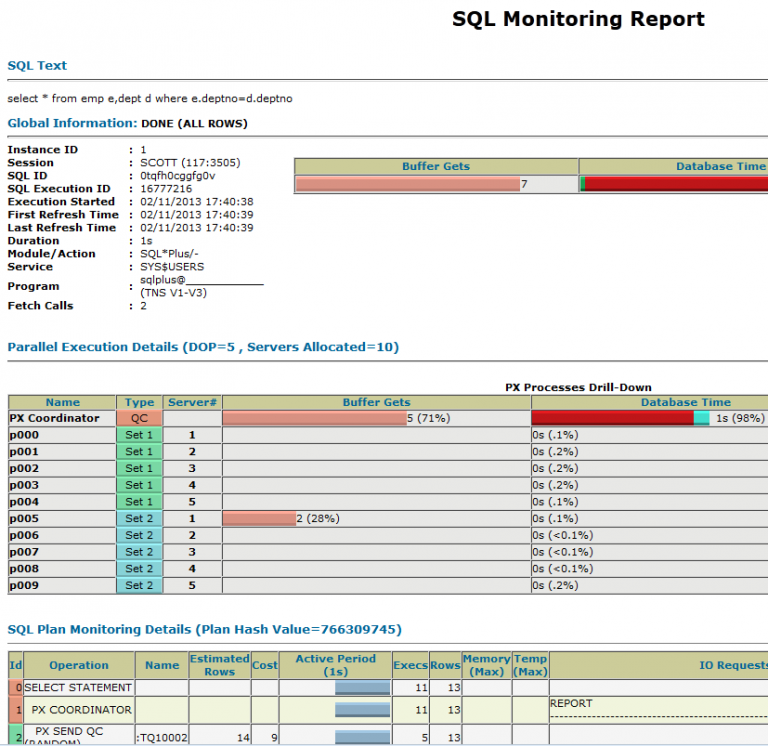This screenshot has width=768, height=746.
Task: Click the Database Time column header in PX table
Action: click(685, 403)
